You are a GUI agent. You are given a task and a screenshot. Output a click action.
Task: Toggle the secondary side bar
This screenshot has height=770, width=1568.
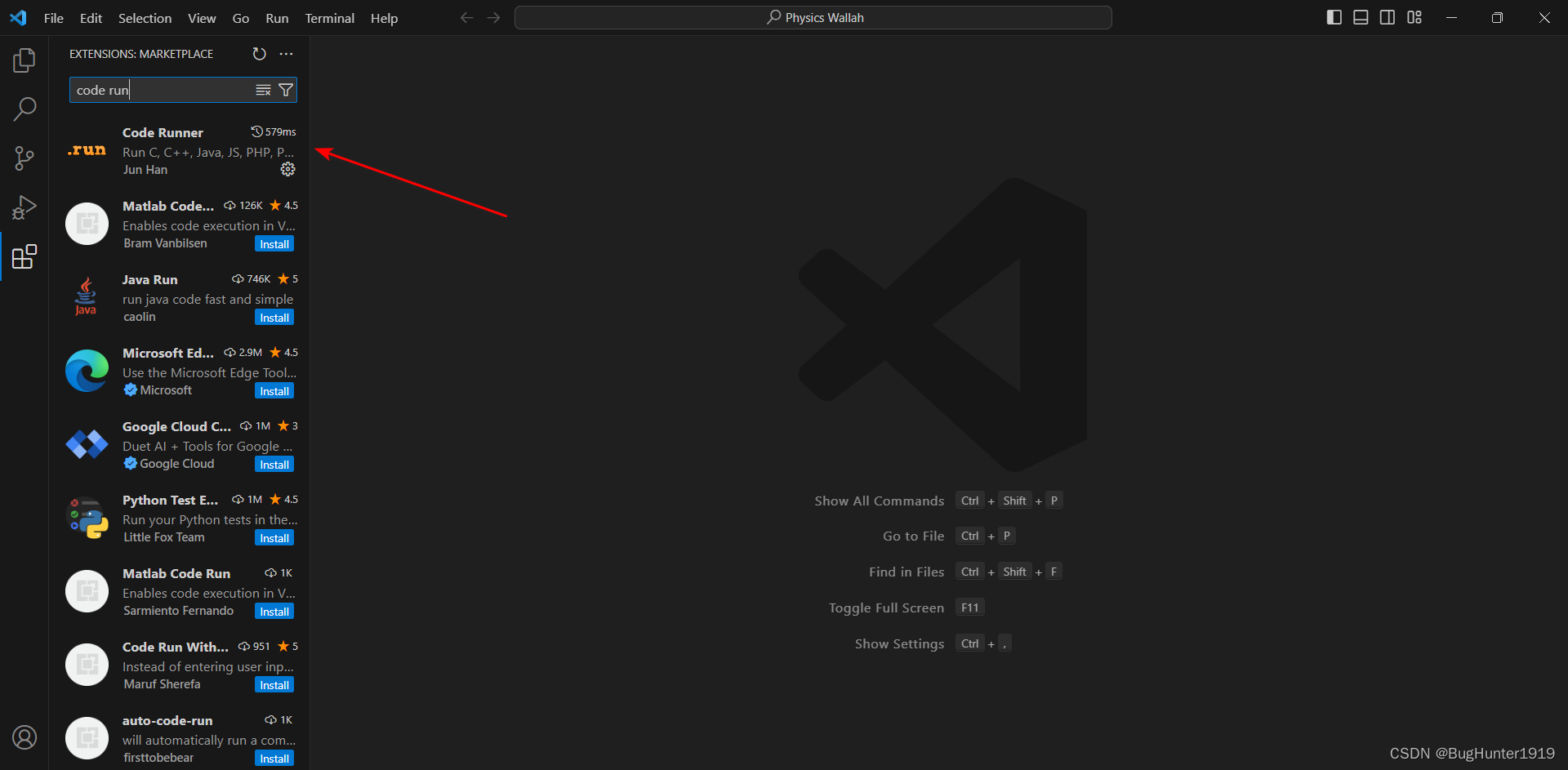tap(1388, 17)
